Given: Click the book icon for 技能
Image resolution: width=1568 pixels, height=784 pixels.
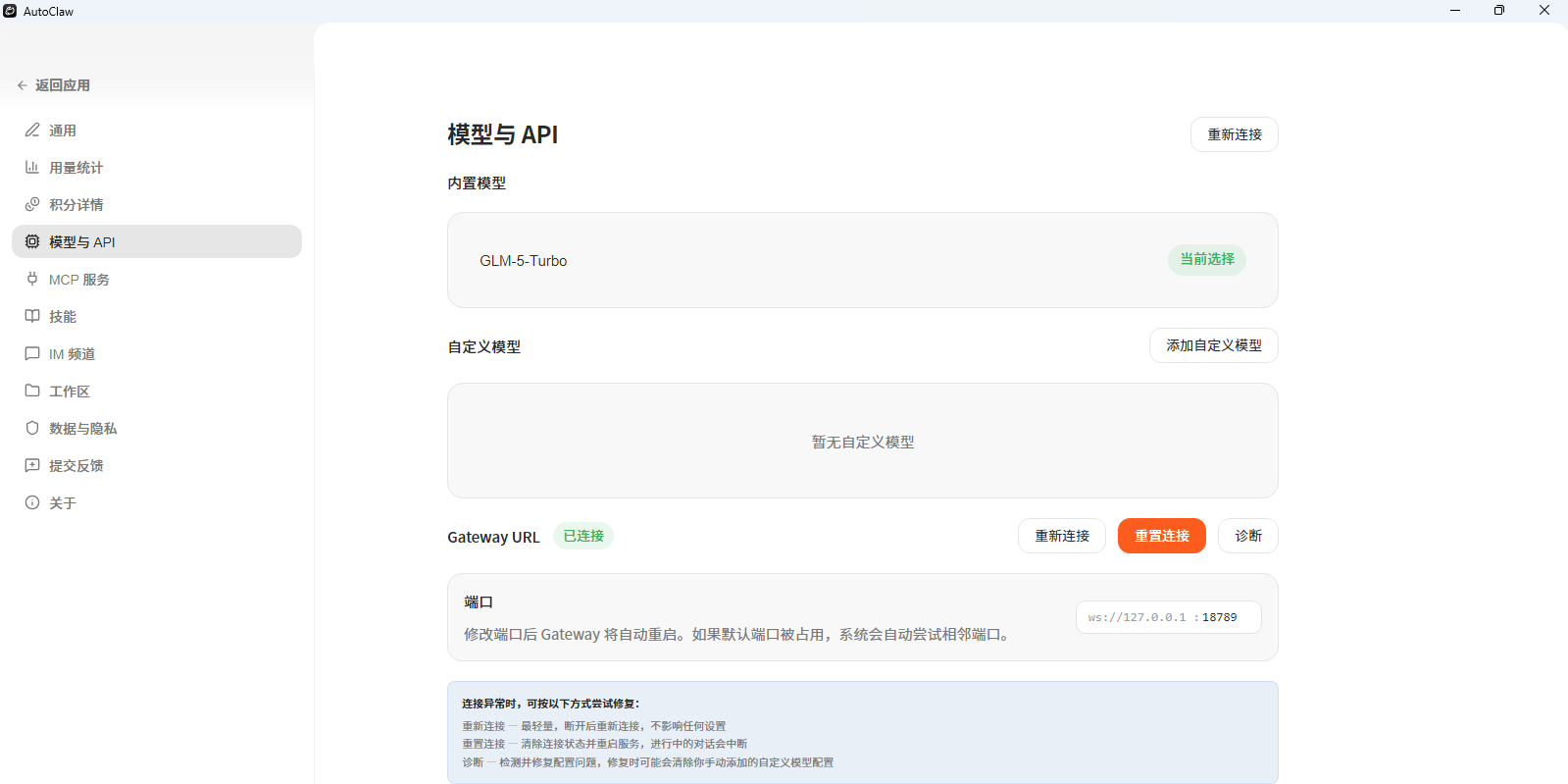Looking at the screenshot, I should 32,317.
